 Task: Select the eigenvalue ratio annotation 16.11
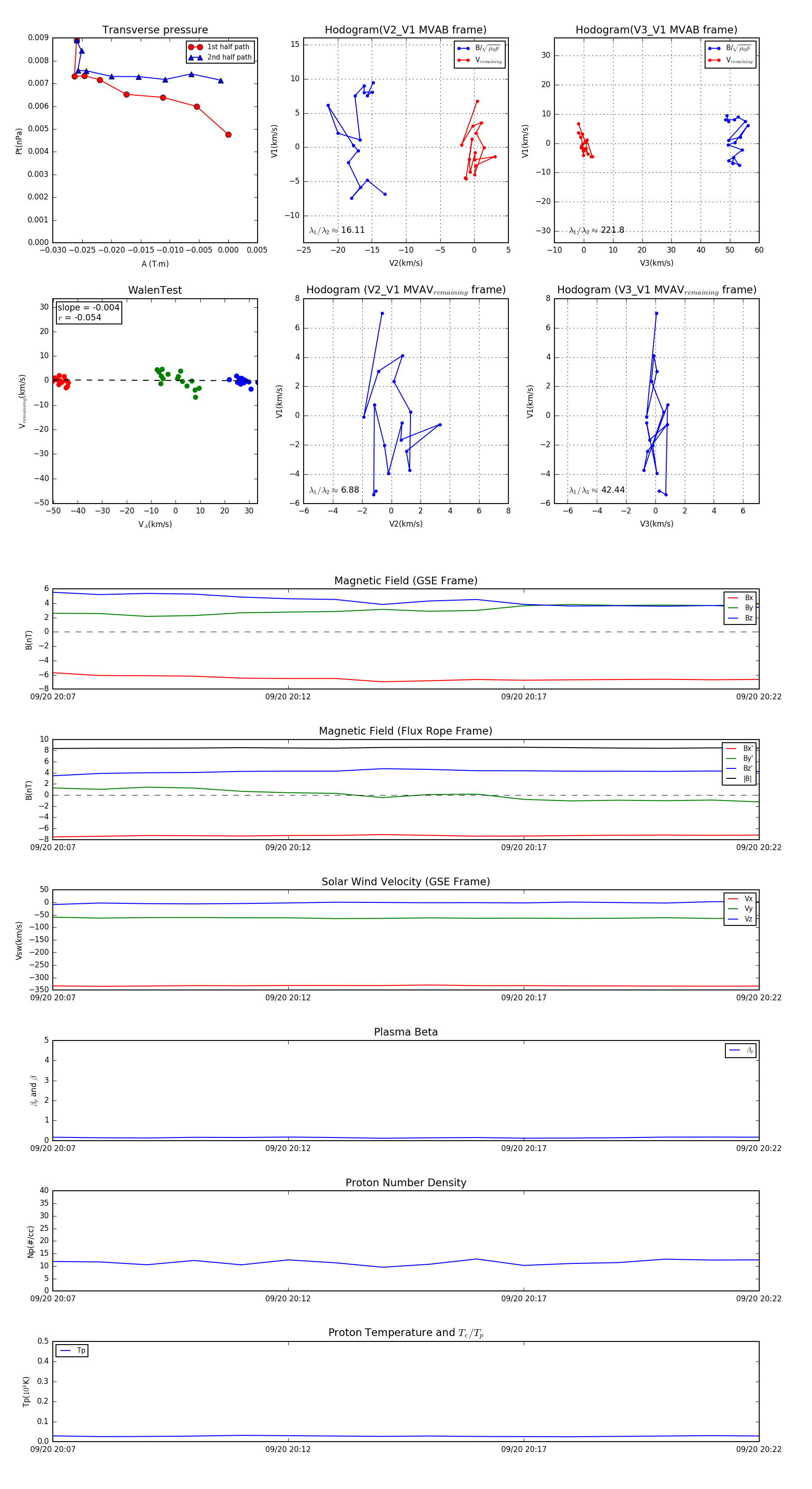337,230
